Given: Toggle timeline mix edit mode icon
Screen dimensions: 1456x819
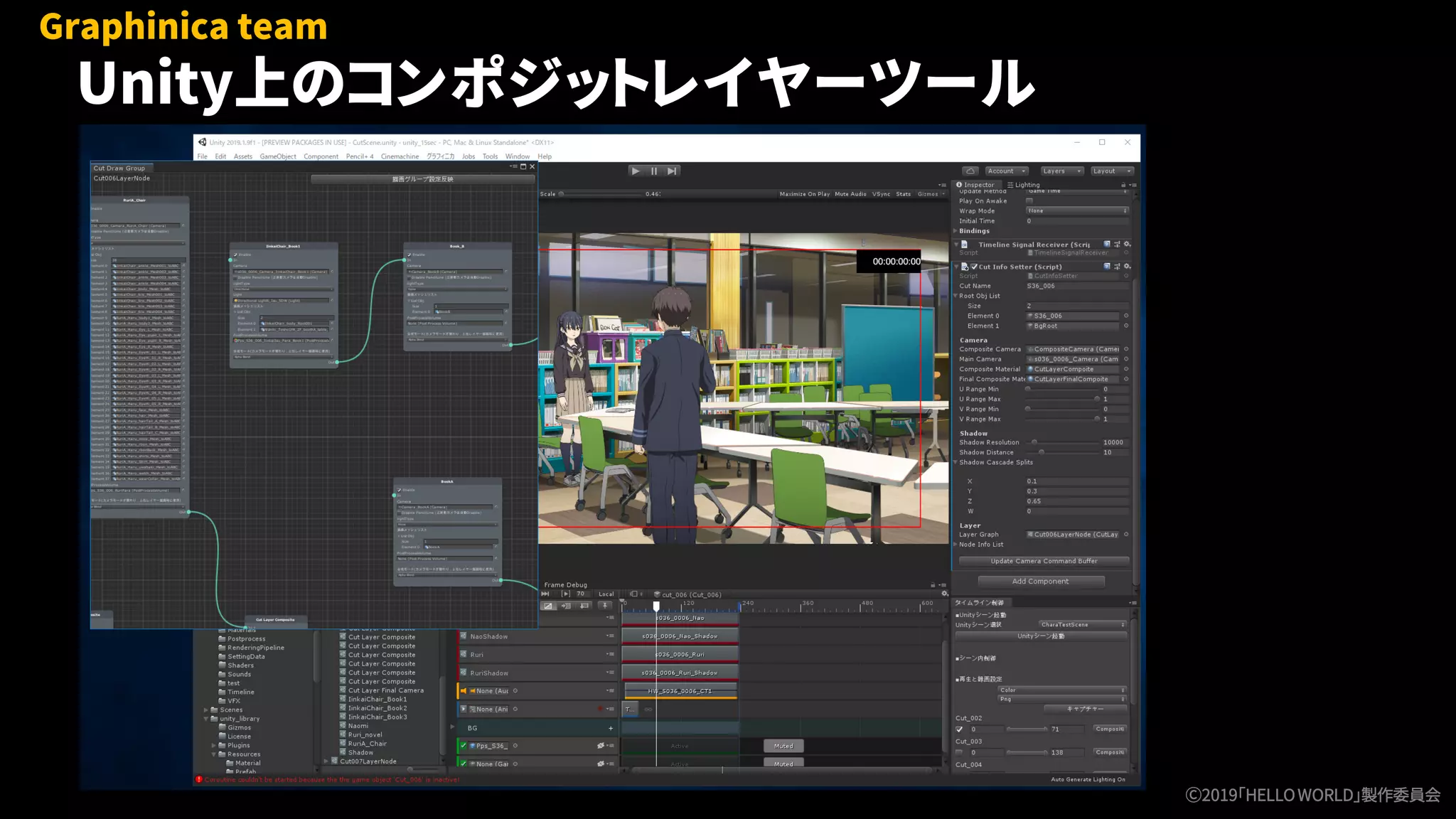Looking at the screenshot, I should click(x=548, y=606).
